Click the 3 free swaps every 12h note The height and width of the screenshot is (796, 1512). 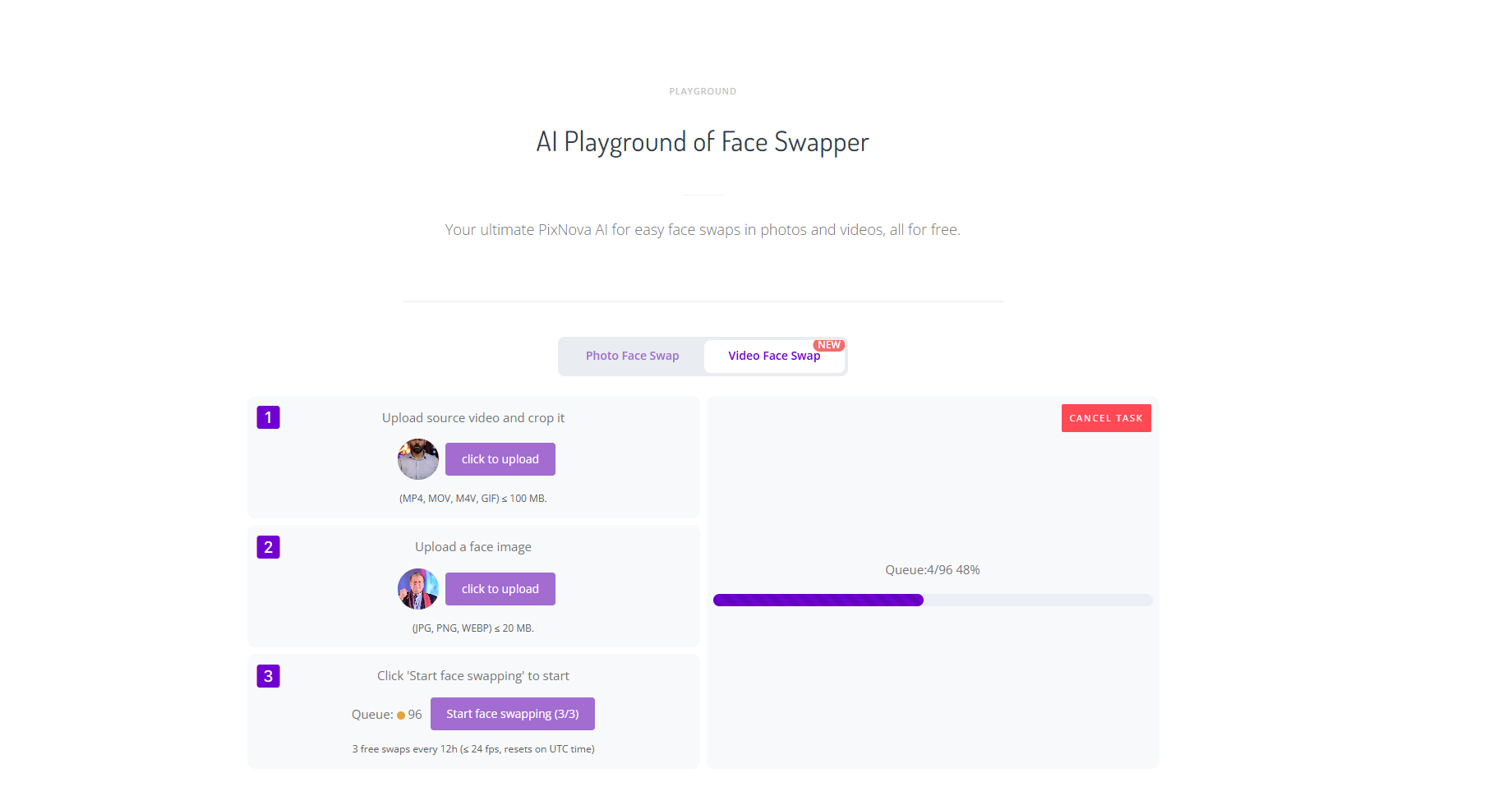tap(473, 749)
